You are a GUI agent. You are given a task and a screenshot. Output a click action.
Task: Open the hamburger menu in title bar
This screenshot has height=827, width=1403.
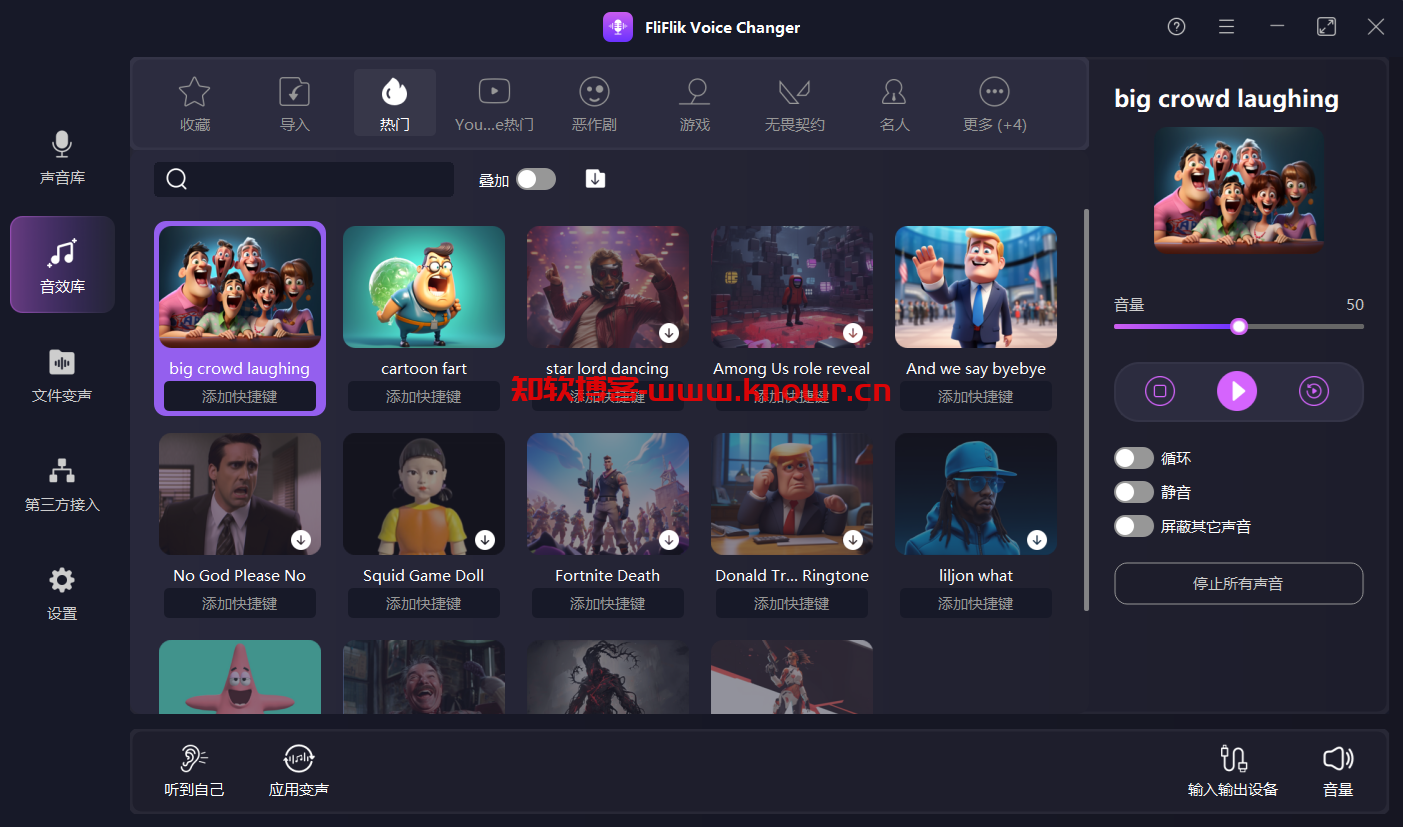point(1226,27)
